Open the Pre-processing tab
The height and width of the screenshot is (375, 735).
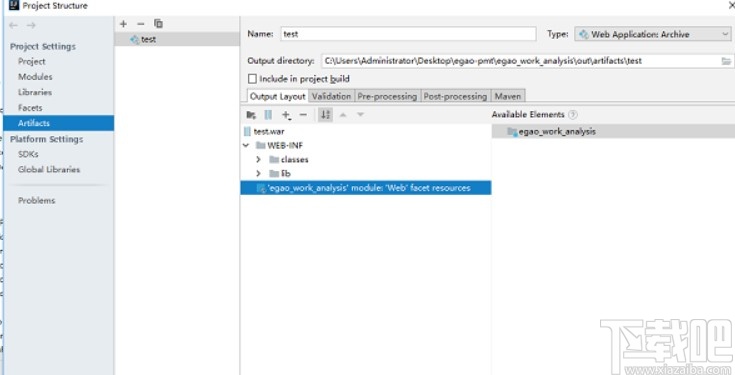tap(387, 96)
